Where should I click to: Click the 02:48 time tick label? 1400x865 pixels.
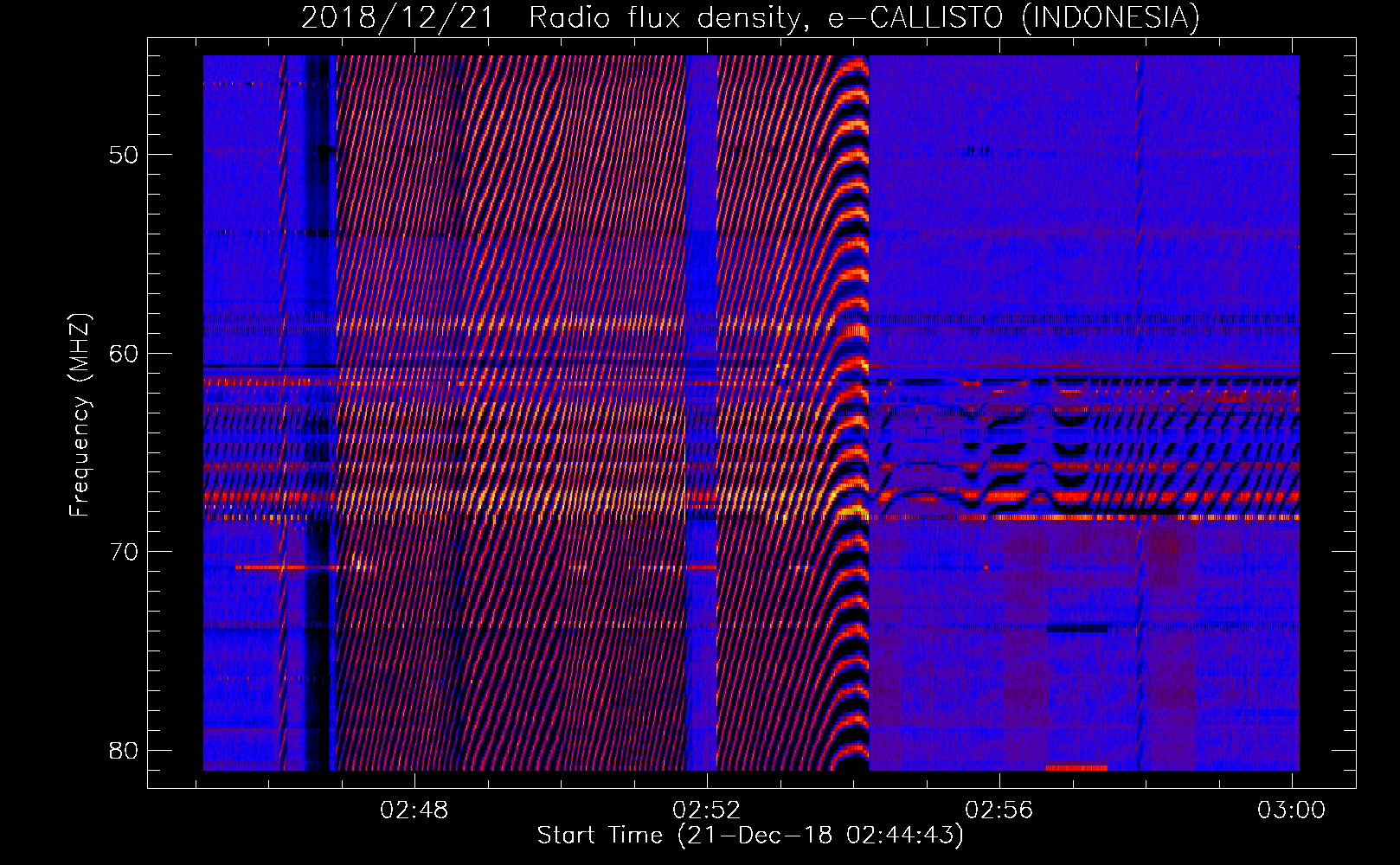[x=414, y=811]
